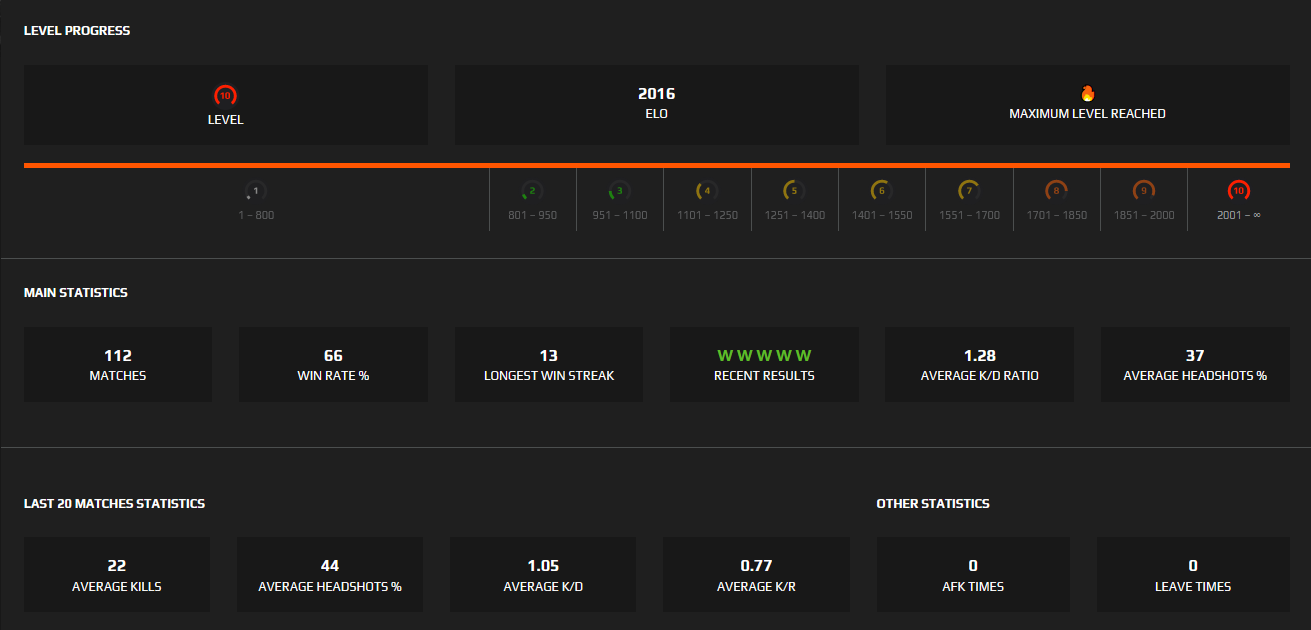Click the 2016 ELO value

656,93
